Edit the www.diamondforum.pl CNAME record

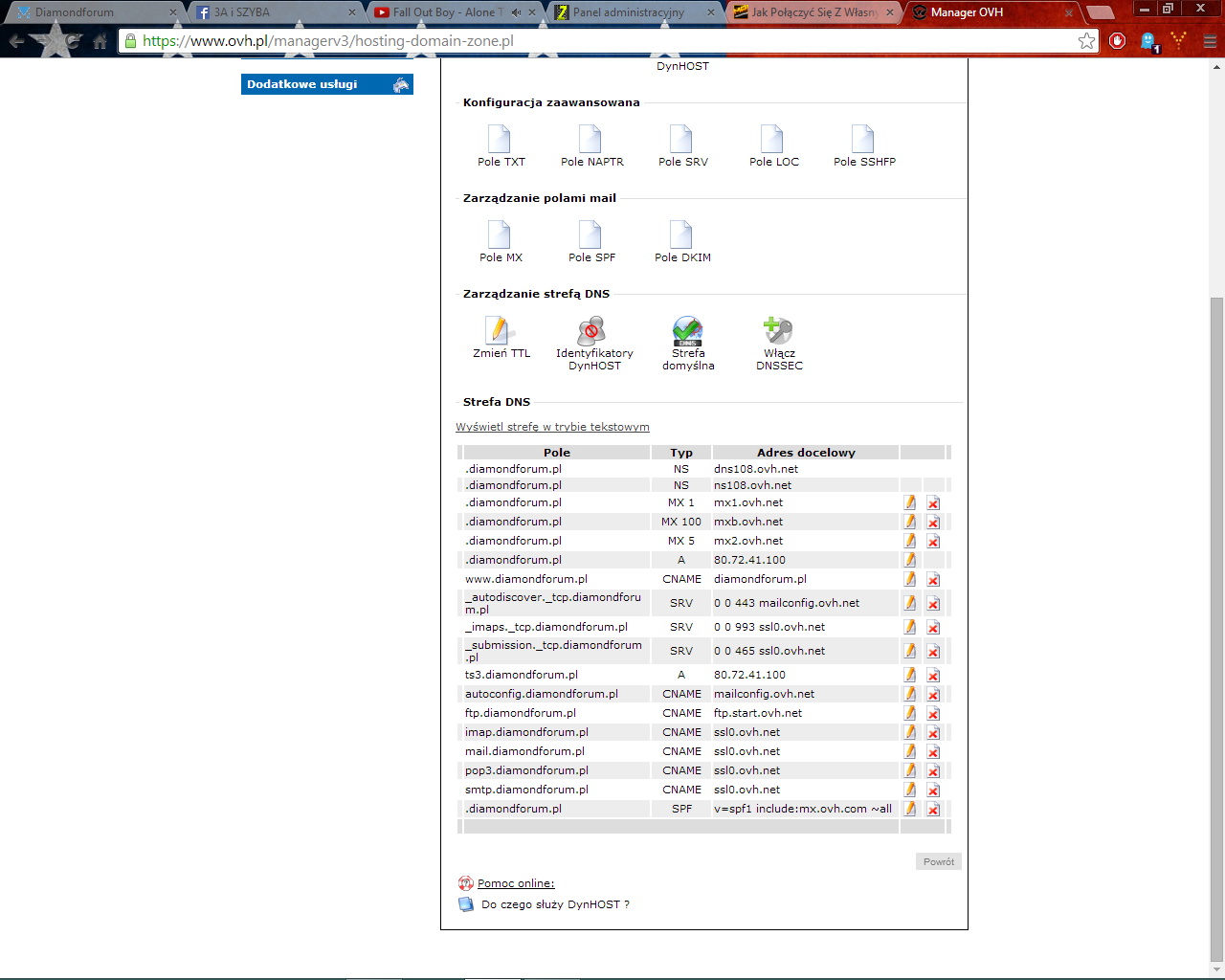point(910,579)
